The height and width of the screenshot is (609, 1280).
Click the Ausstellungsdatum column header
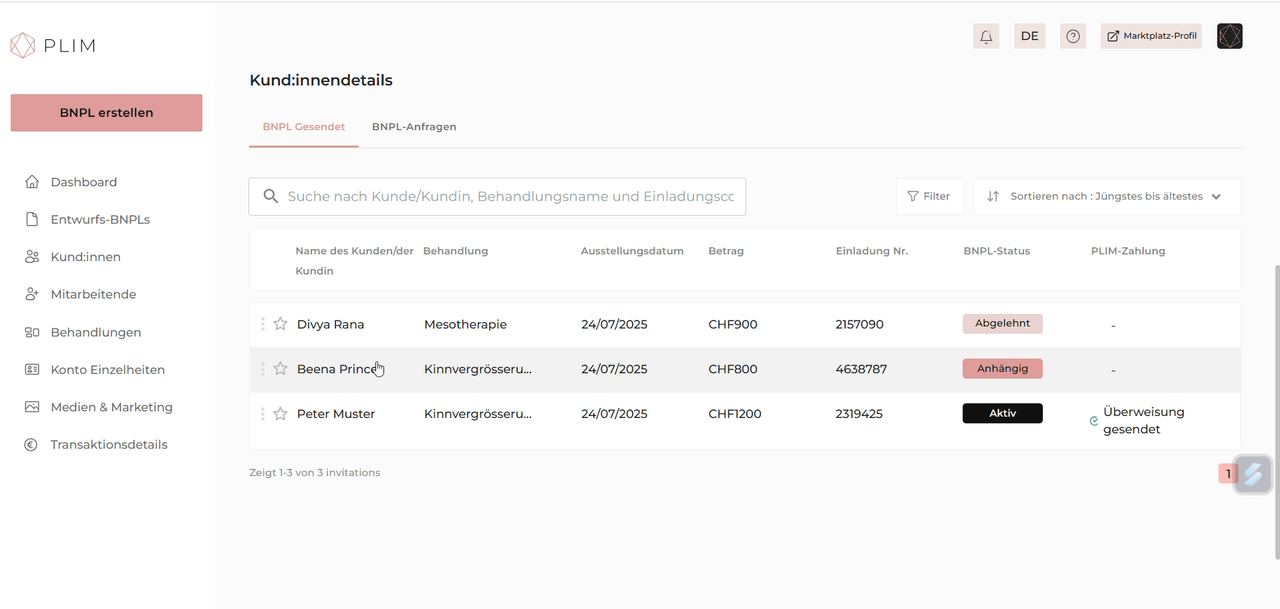point(632,251)
